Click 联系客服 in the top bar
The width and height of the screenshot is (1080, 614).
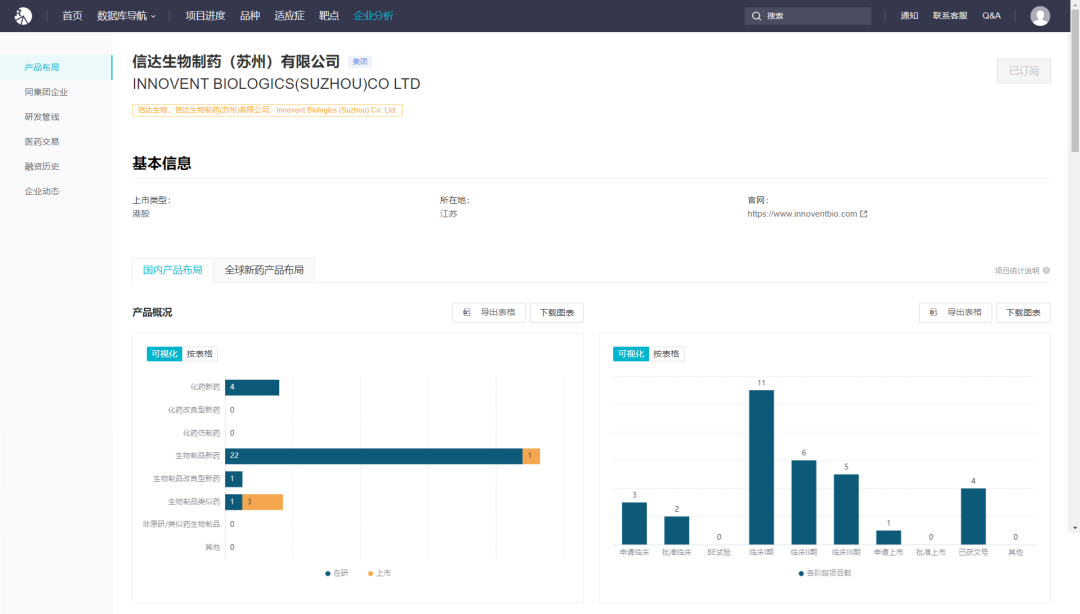(x=950, y=16)
